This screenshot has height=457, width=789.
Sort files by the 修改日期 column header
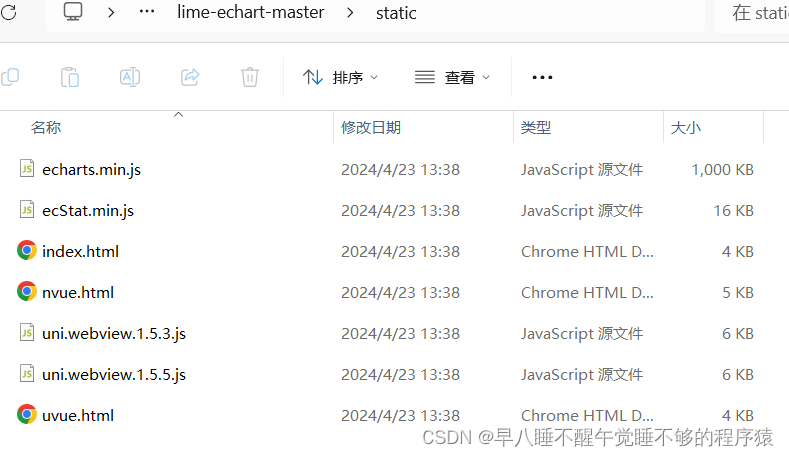point(371,127)
